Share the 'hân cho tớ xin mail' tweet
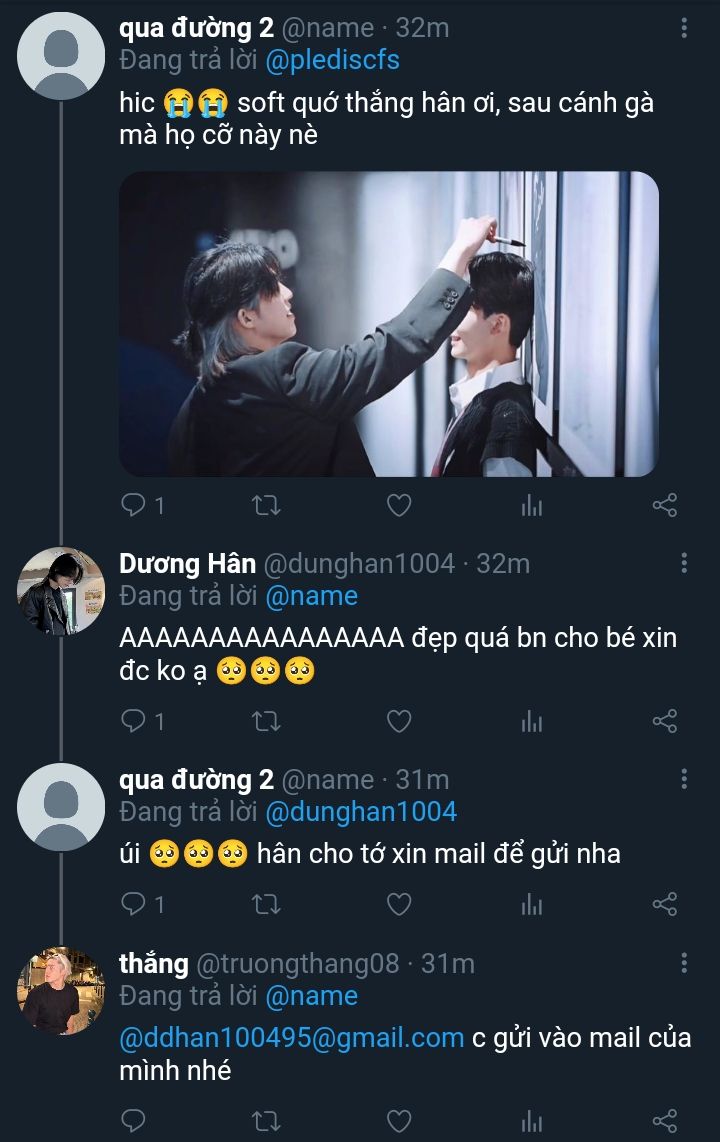Image resolution: width=720 pixels, height=1142 pixels. click(665, 905)
